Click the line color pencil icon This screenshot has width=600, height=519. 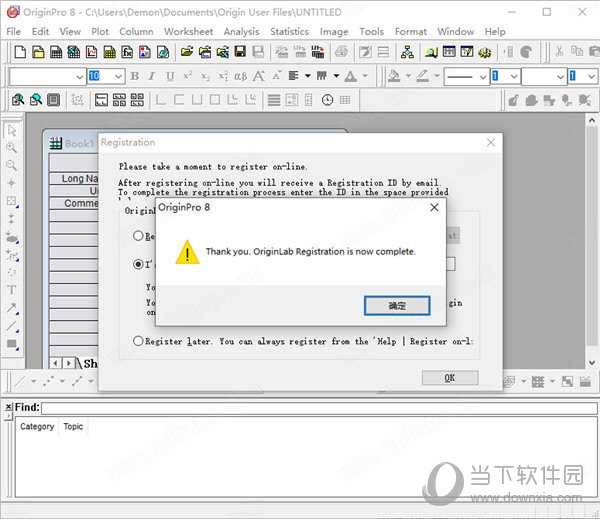422,76
